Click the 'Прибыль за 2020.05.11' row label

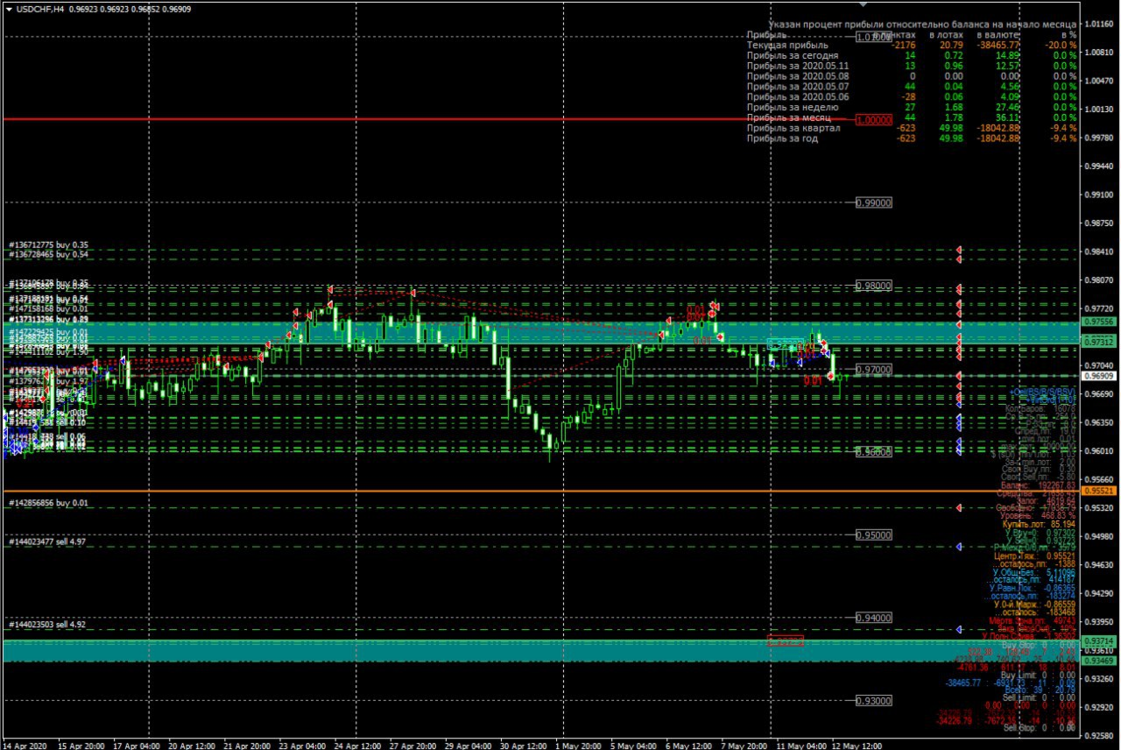(797, 66)
